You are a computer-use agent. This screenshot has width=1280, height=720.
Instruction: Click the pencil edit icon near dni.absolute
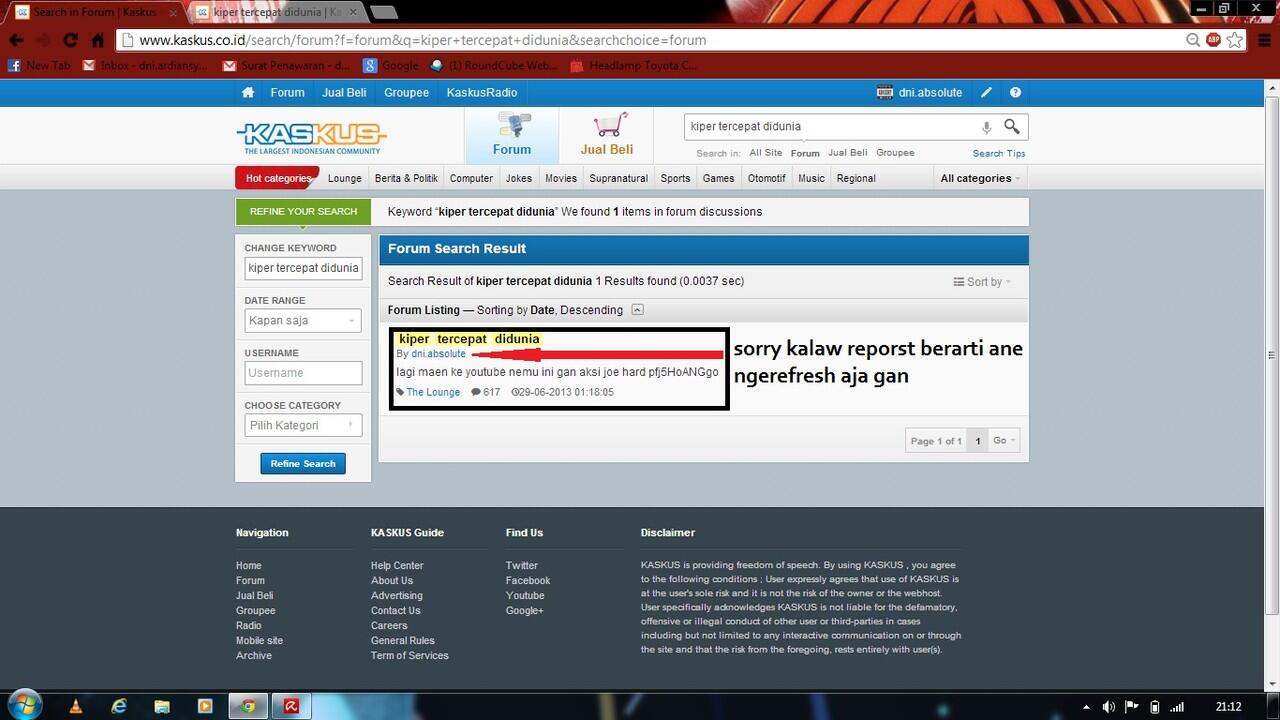pos(986,92)
